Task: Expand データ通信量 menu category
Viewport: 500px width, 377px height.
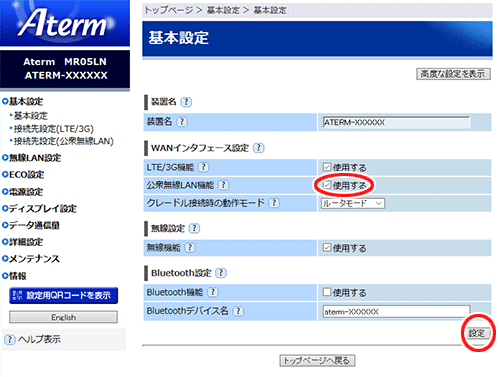Action: 31,225
